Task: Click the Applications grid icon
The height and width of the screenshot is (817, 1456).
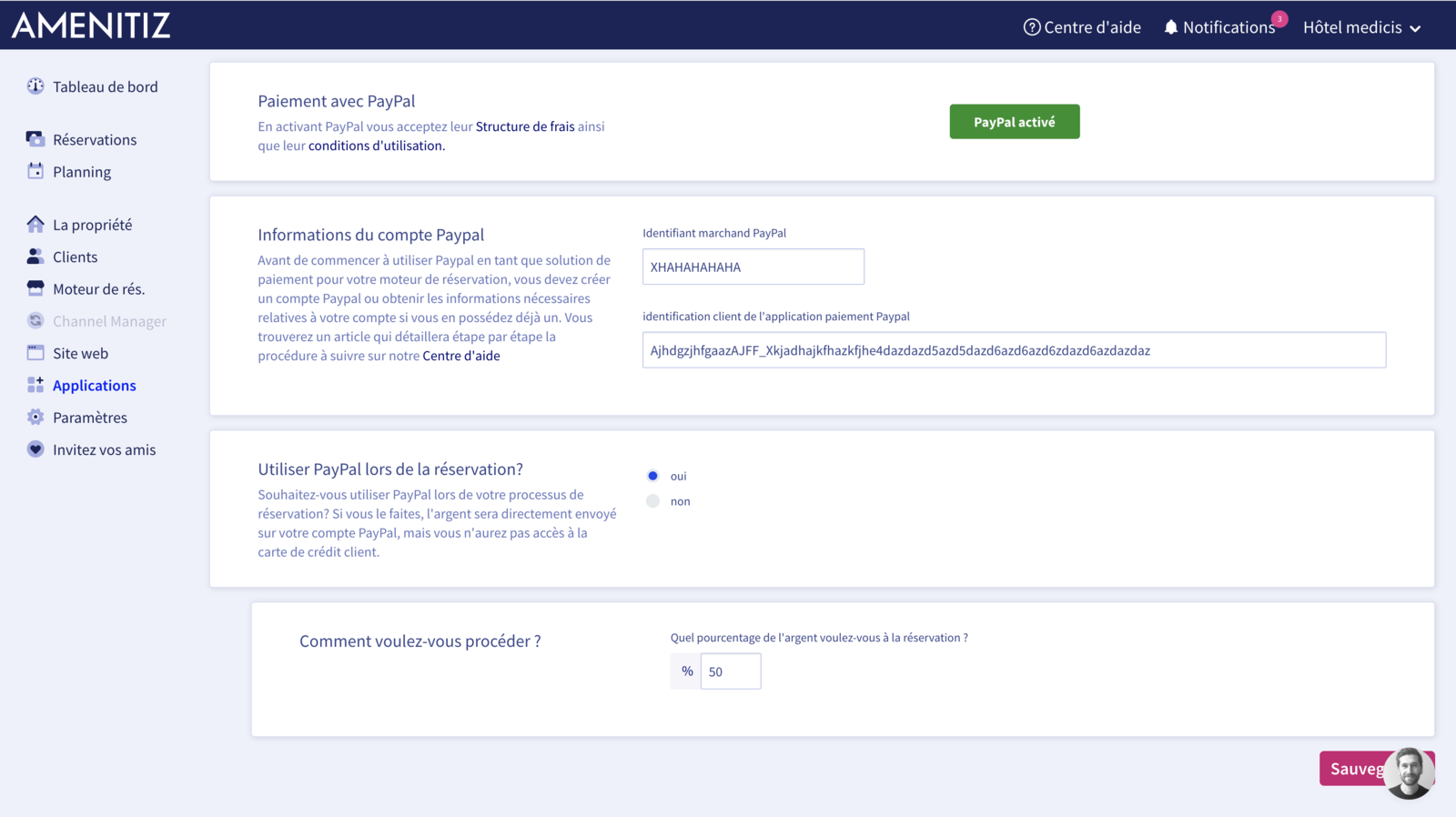Action: (x=35, y=385)
